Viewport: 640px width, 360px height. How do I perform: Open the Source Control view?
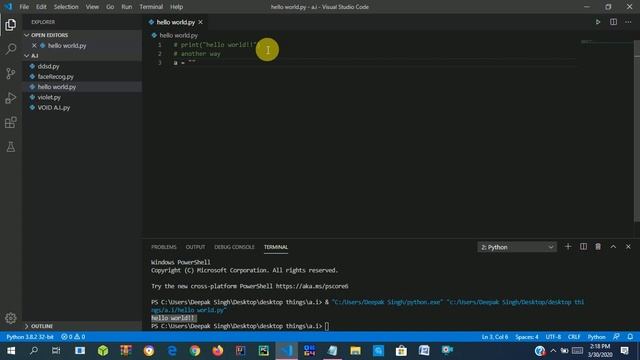coord(11,73)
